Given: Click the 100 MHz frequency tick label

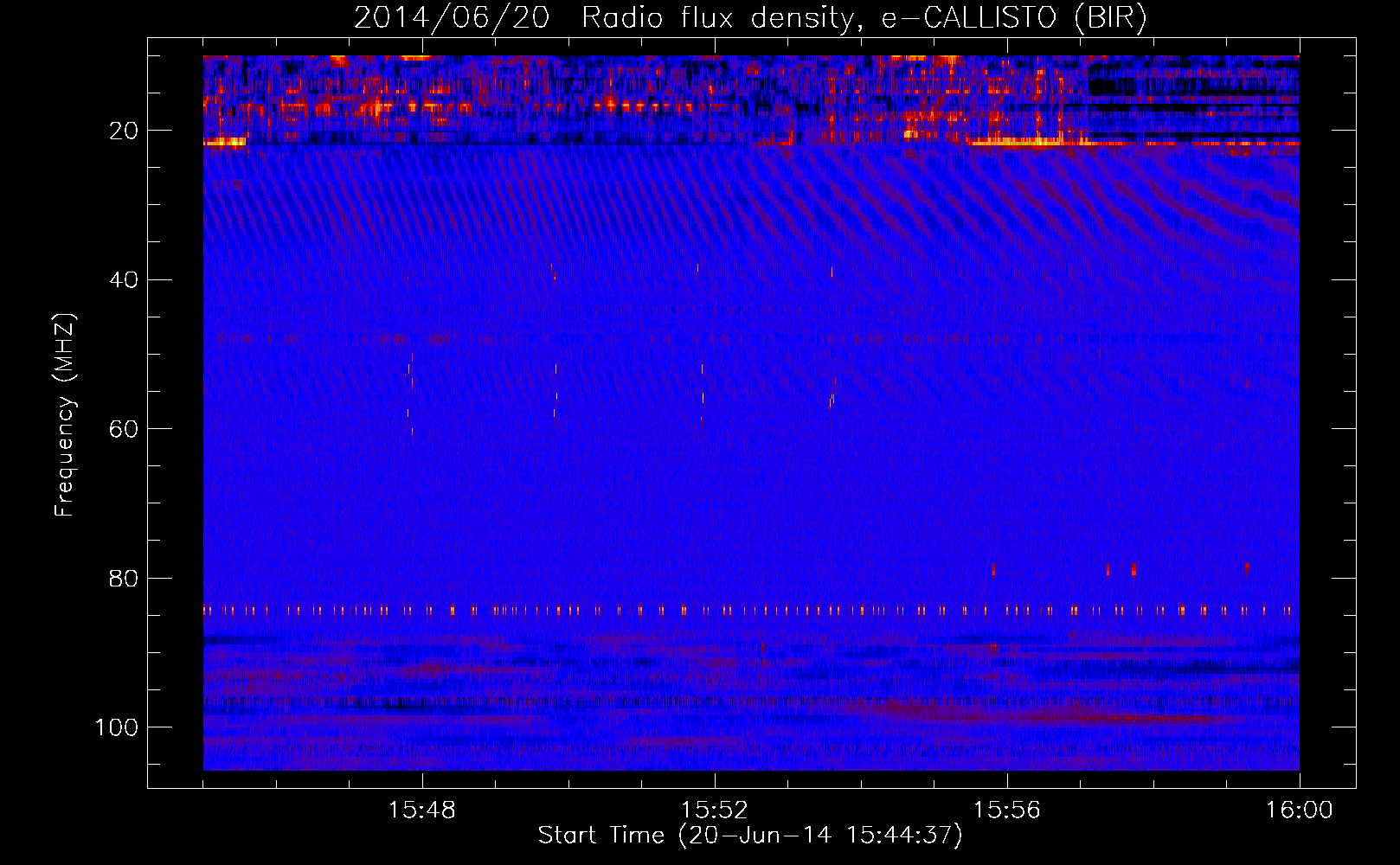Looking at the screenshot, I should coord(117,727).
